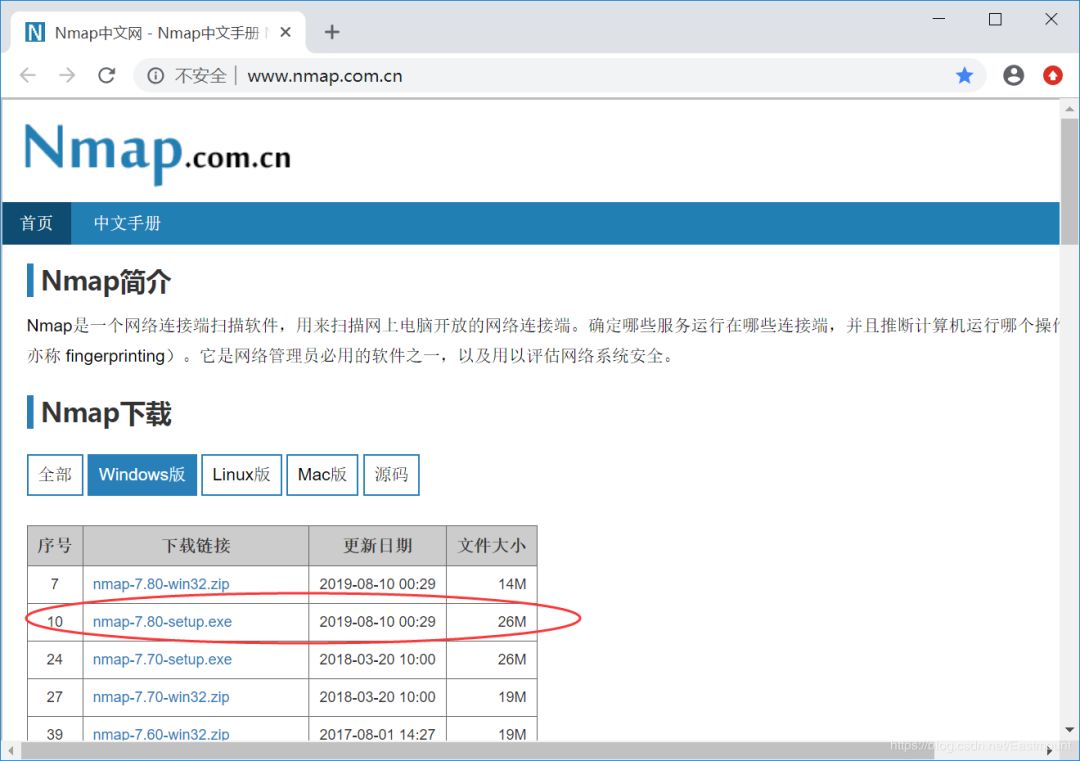The height and width of the screenshot is (761, 1080).
Task: Click the browser forward arrow
Action: pos(67,75)
